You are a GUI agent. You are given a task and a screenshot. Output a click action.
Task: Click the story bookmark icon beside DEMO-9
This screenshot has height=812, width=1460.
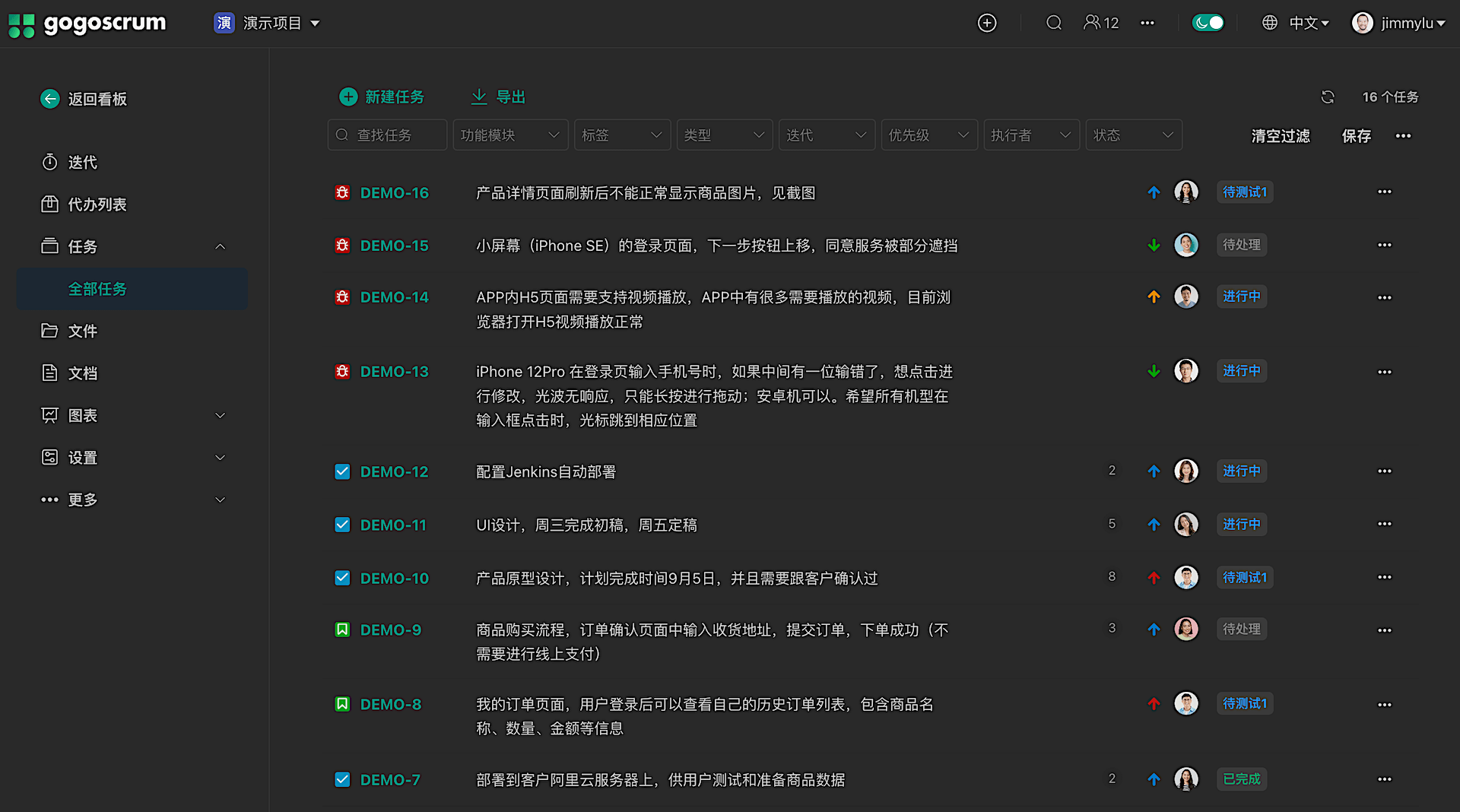pos(342,630)
